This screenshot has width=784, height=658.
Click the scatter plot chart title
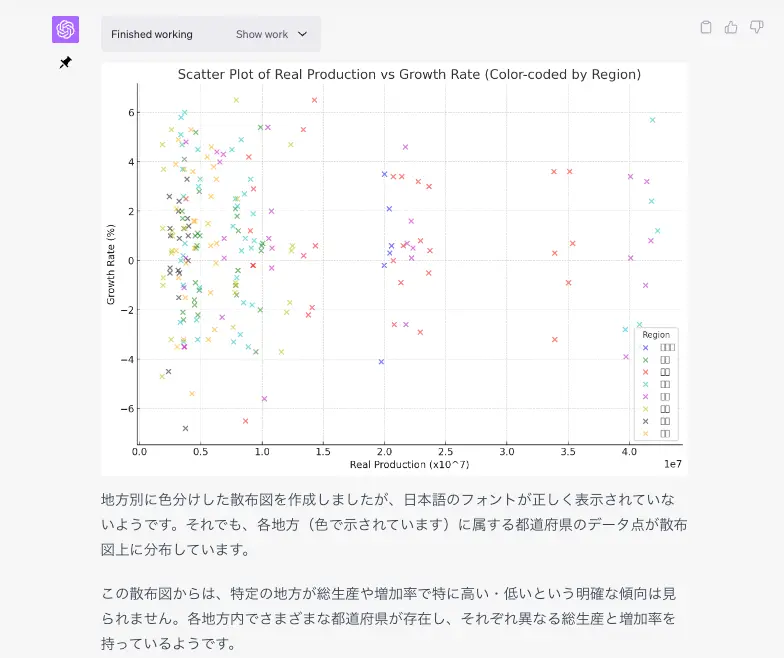[x=409, y=75]
